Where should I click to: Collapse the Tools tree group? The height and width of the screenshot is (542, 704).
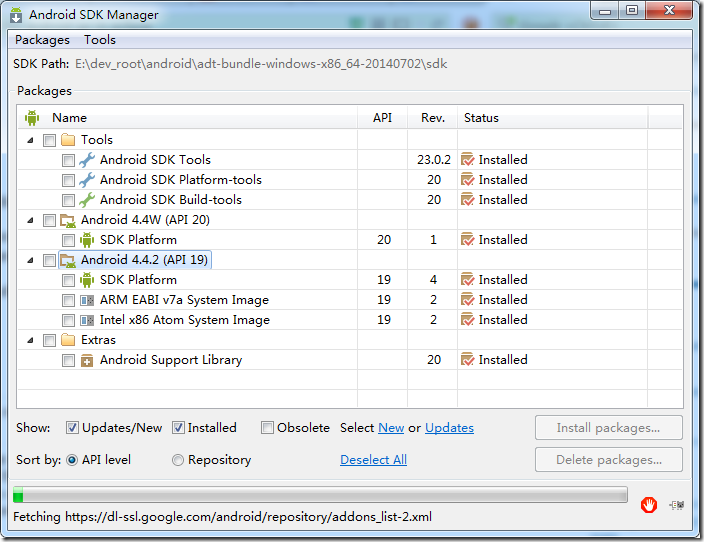tap(30, 140)
